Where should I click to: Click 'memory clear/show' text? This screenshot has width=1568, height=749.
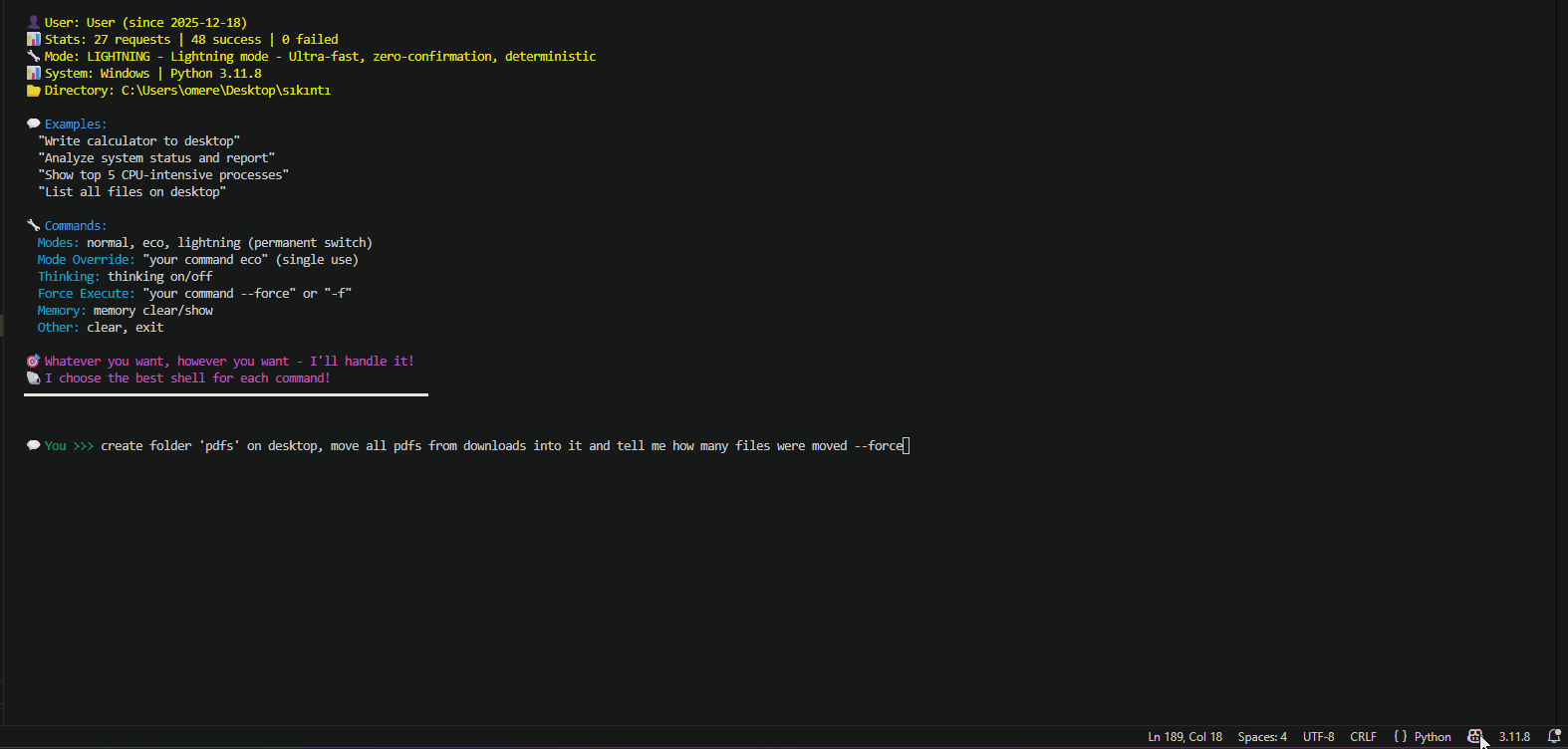click(x=153, y=311)
